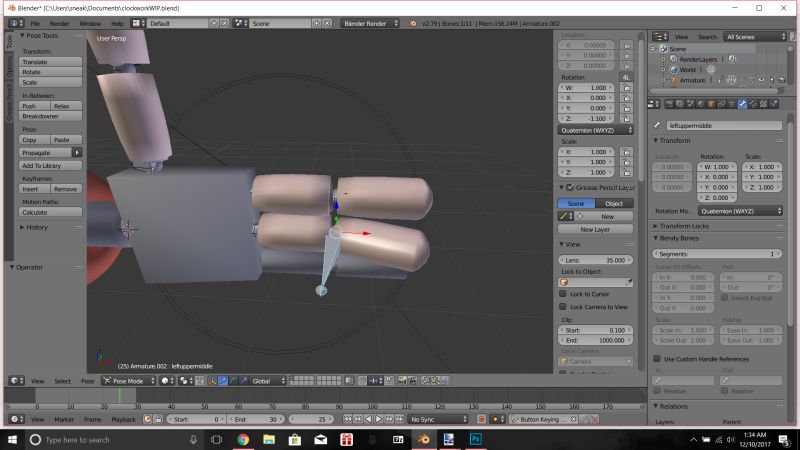800x450 pixels.
Task: Open the Object properties tab icon
Action: (711, 104)
